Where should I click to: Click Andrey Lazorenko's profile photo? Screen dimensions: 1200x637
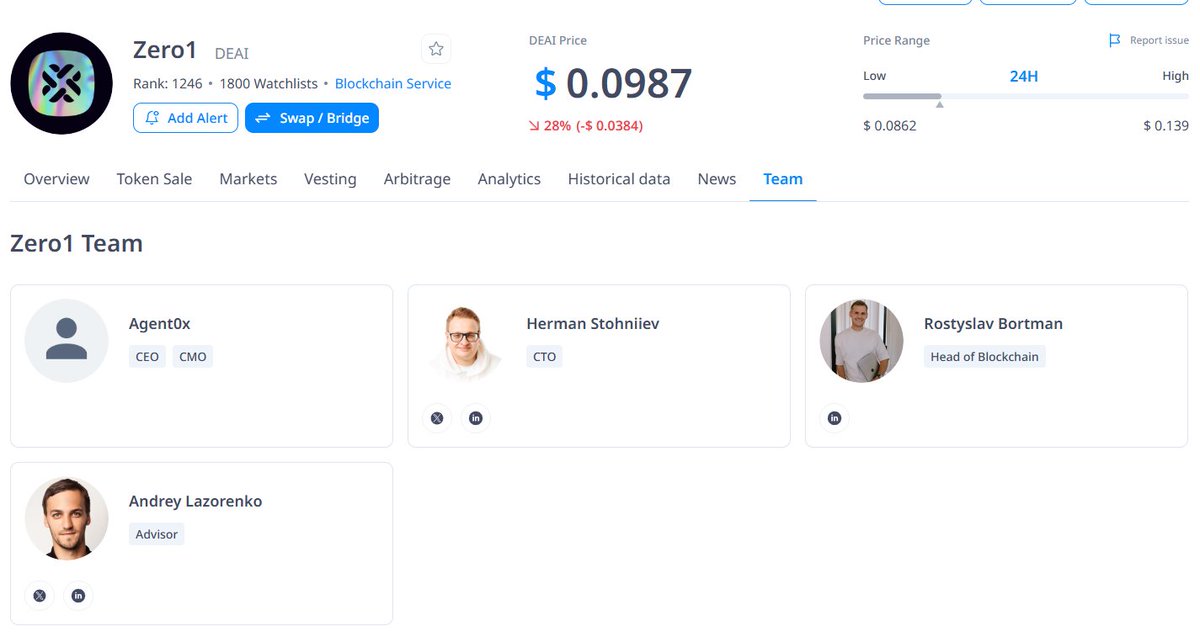[x=66, y=518]
